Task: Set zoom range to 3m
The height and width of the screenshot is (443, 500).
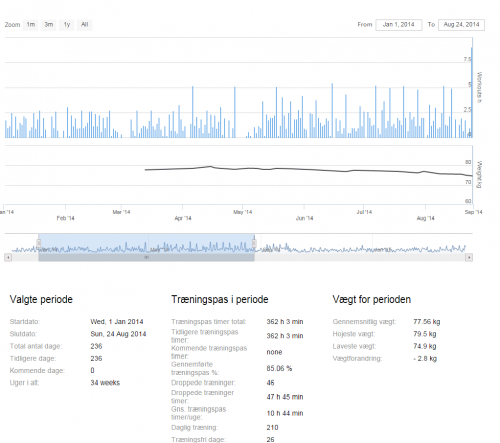Action: point(49,25)
